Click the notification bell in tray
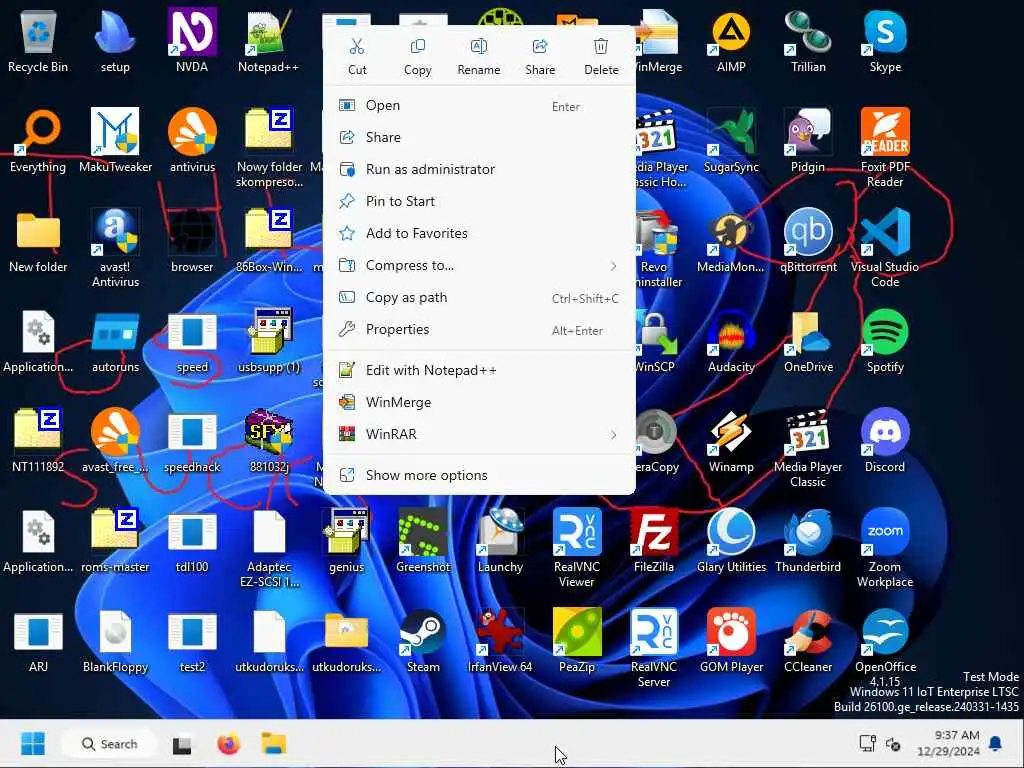 tap(995, 743)
